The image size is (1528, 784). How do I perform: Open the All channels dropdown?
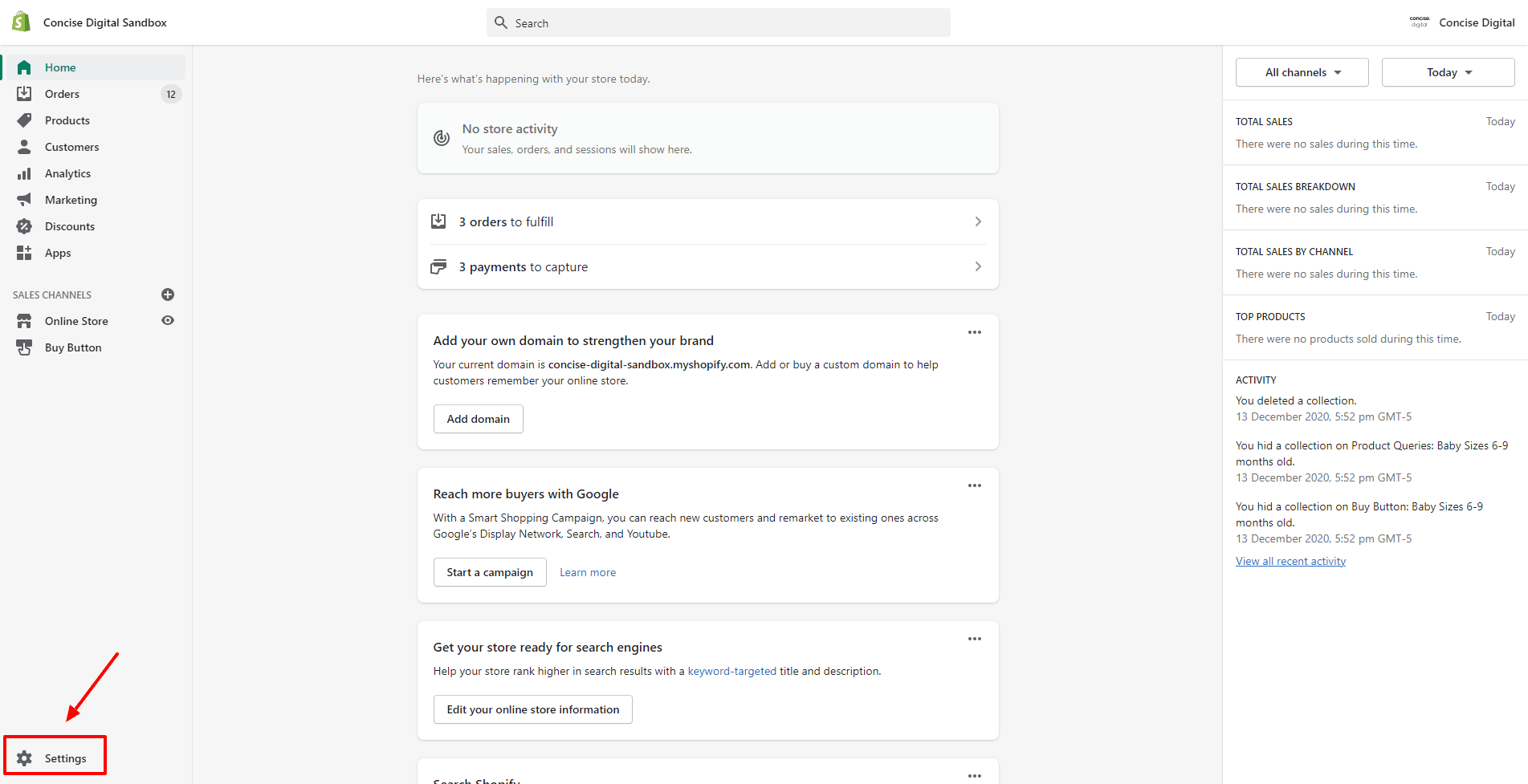1302,72
